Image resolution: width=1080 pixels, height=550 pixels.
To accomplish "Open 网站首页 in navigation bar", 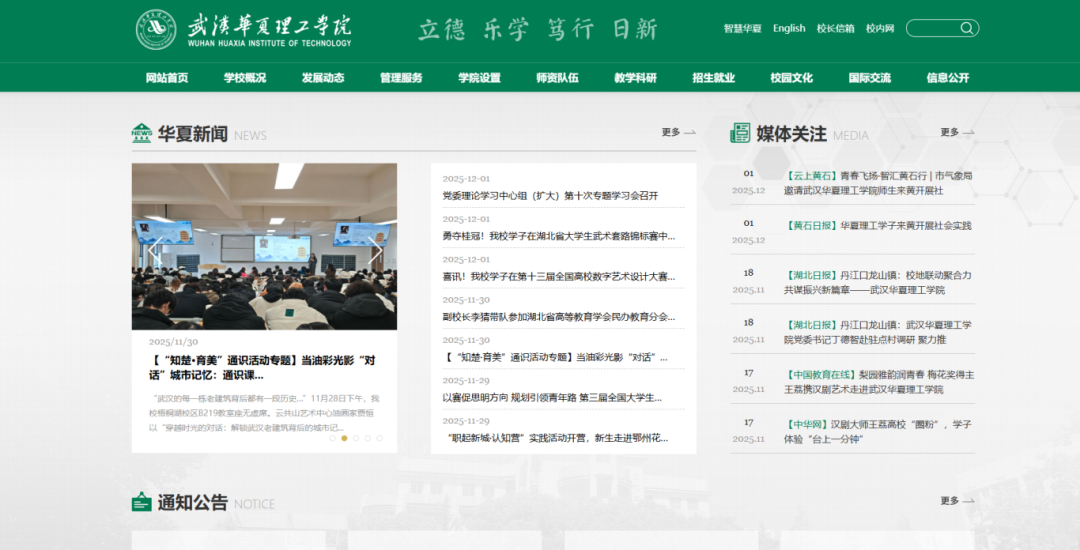I will tap(167, 78).
